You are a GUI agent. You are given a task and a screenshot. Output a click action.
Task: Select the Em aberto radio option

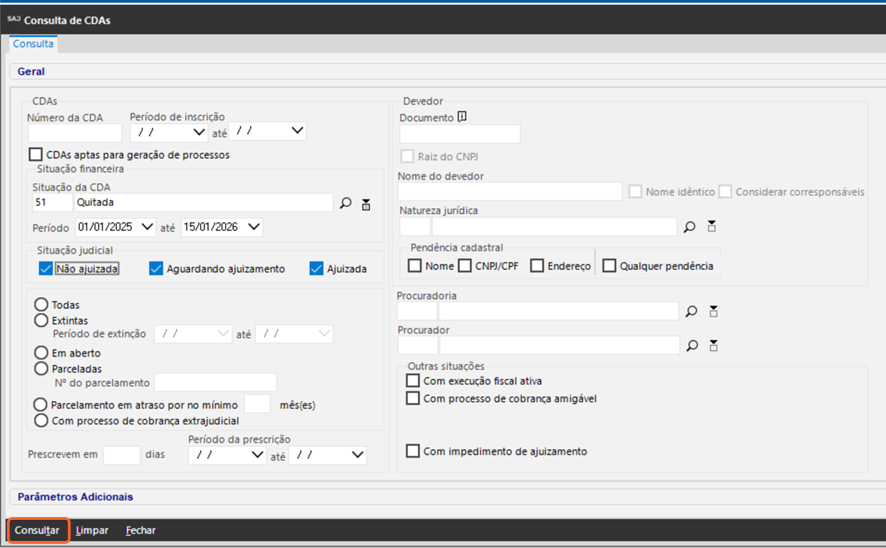pos(41,353)
